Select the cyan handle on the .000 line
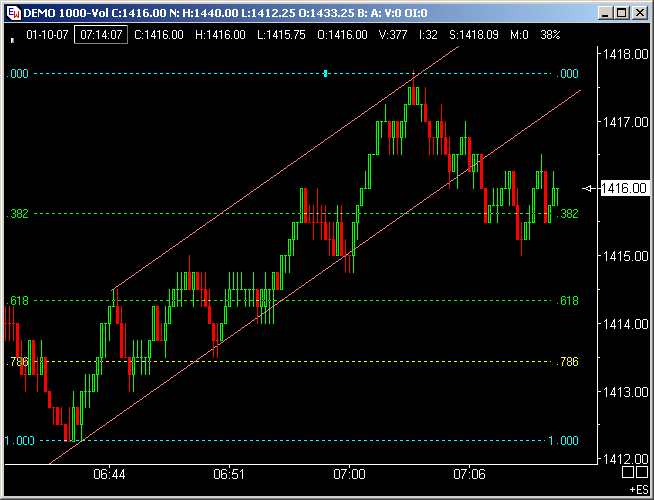 [325, 74]
